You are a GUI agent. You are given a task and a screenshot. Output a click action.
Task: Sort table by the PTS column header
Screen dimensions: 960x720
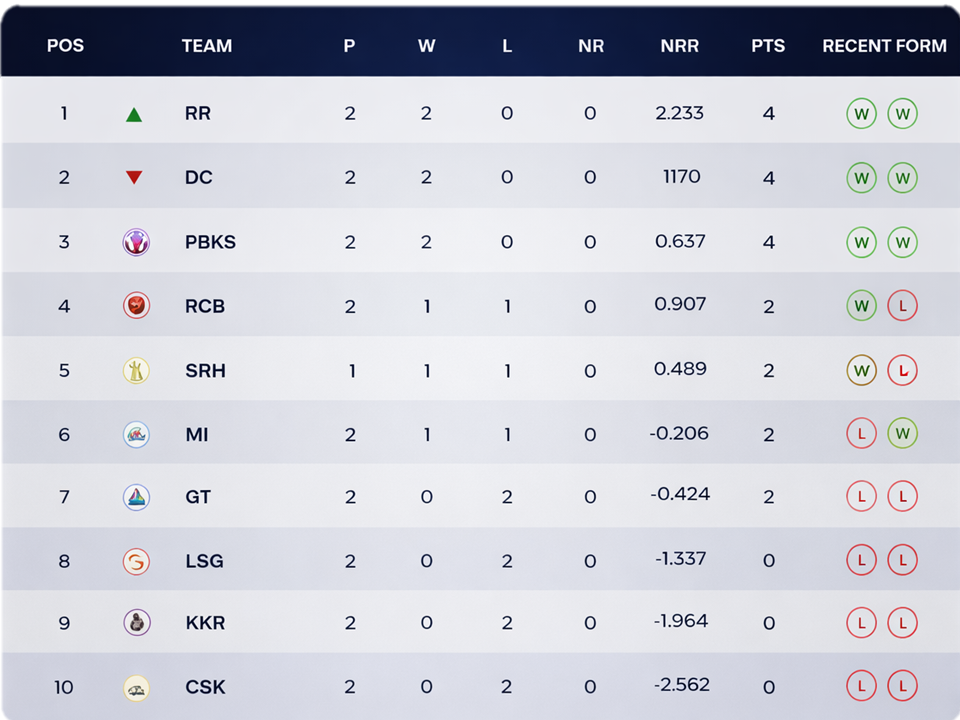(x=768, y=46)
